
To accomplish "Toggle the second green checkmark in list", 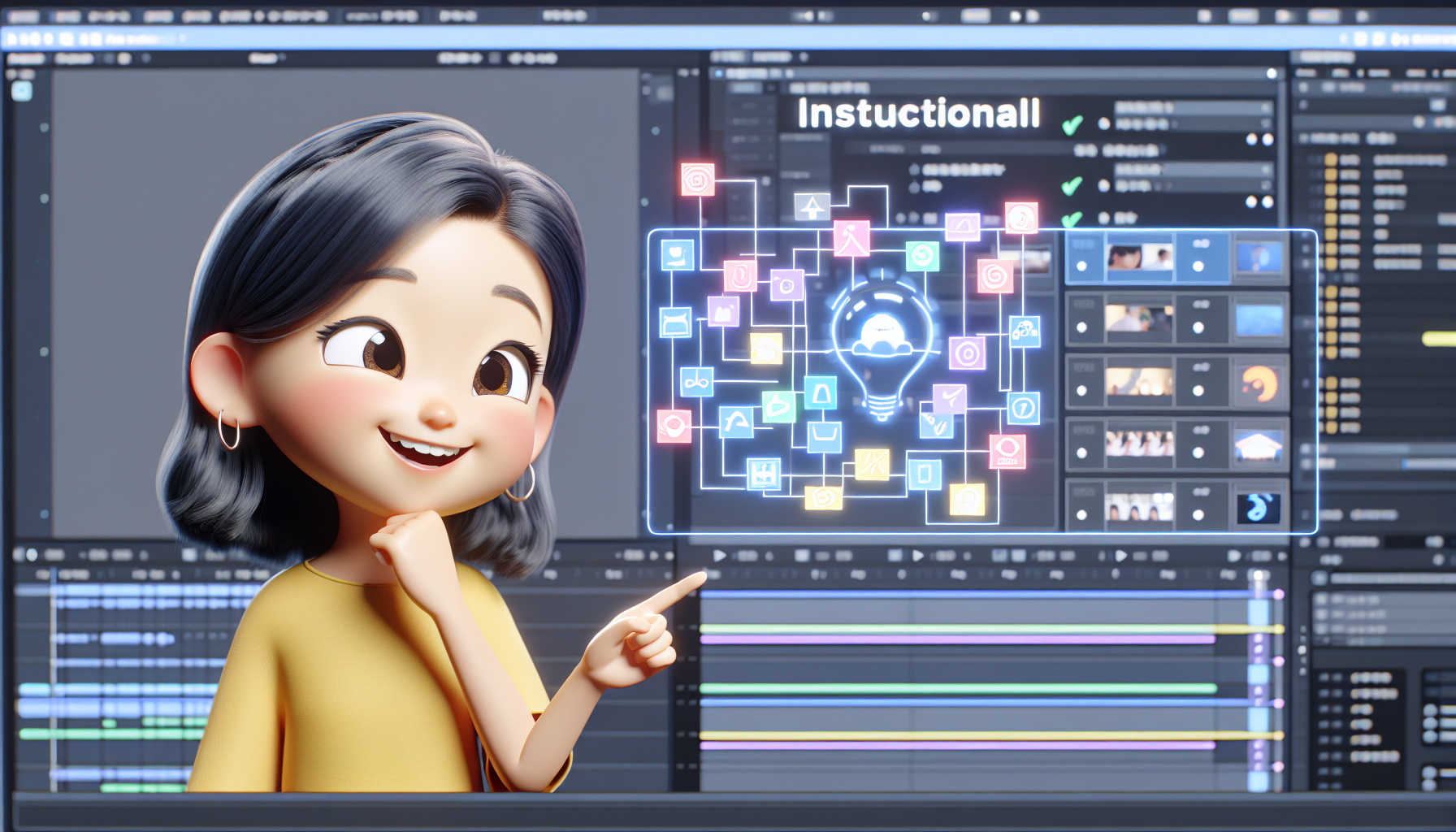I will [x=1072, y=186].
